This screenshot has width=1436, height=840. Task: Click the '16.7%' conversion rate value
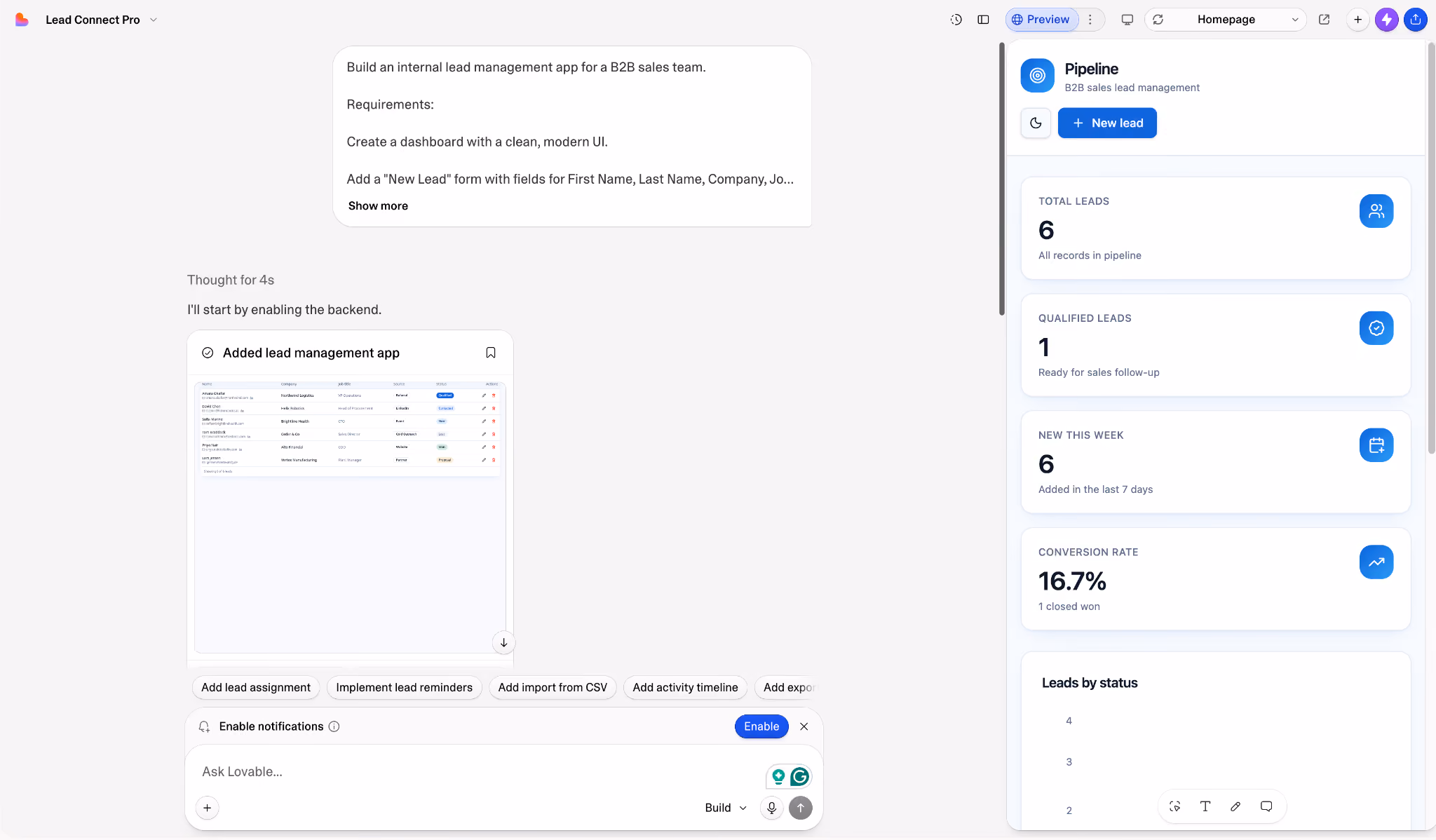click(x=1072, y=581)
